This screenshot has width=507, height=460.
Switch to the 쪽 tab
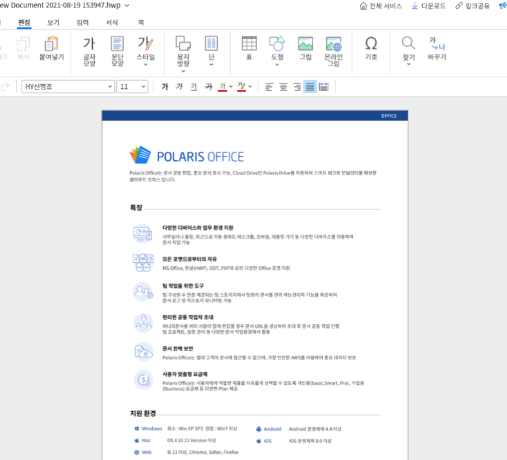tap(141, 22)
